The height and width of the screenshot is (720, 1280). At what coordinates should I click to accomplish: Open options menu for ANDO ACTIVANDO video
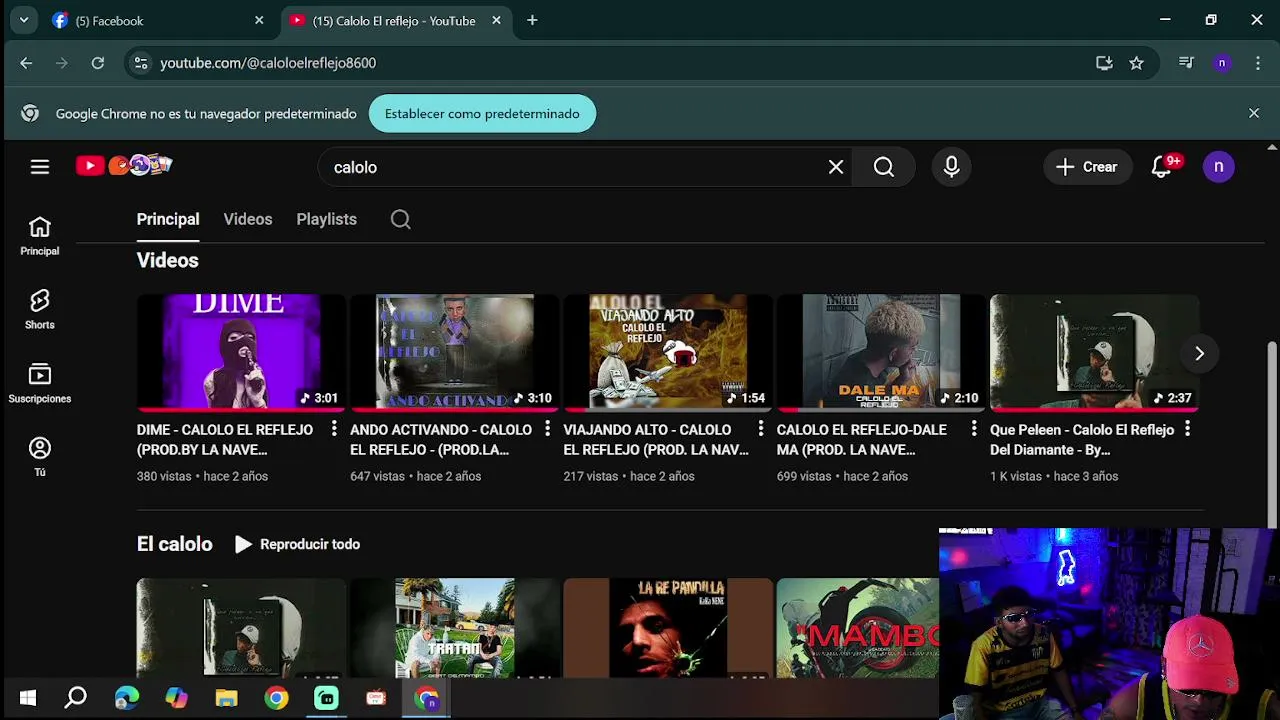click(547, 430)
